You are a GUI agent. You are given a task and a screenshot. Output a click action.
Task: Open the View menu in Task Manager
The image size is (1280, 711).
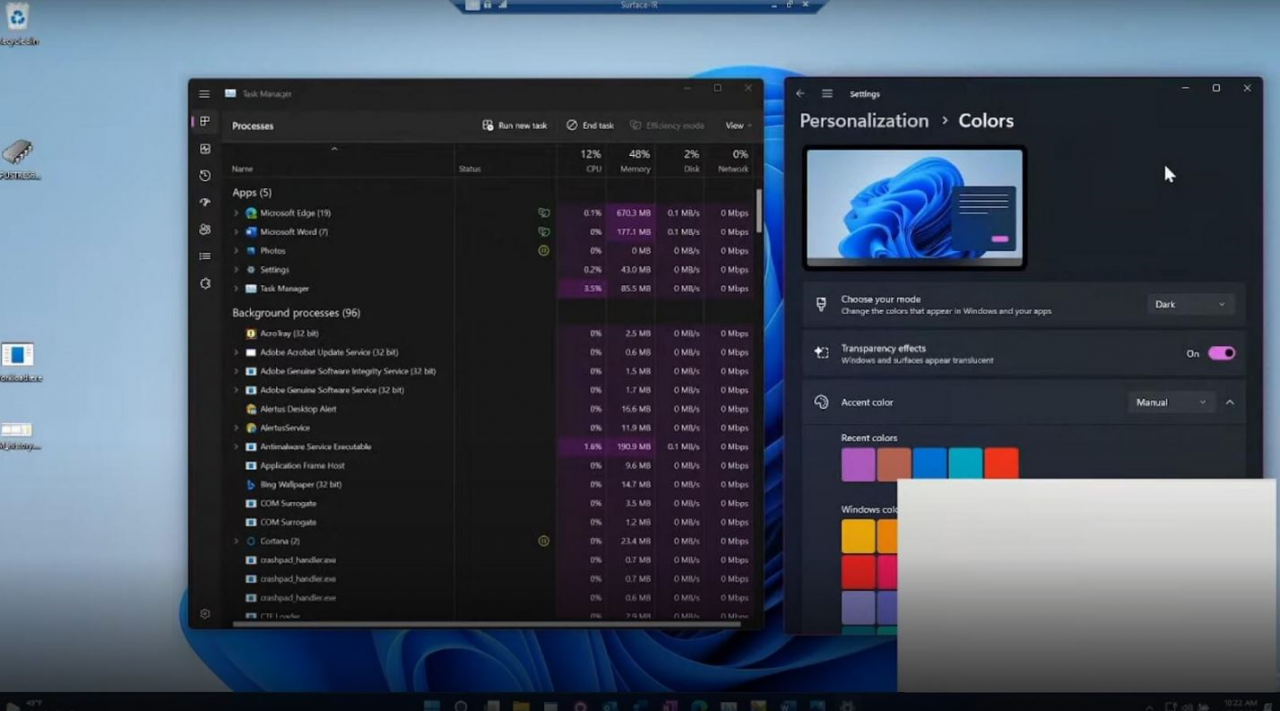click(737, 126)
